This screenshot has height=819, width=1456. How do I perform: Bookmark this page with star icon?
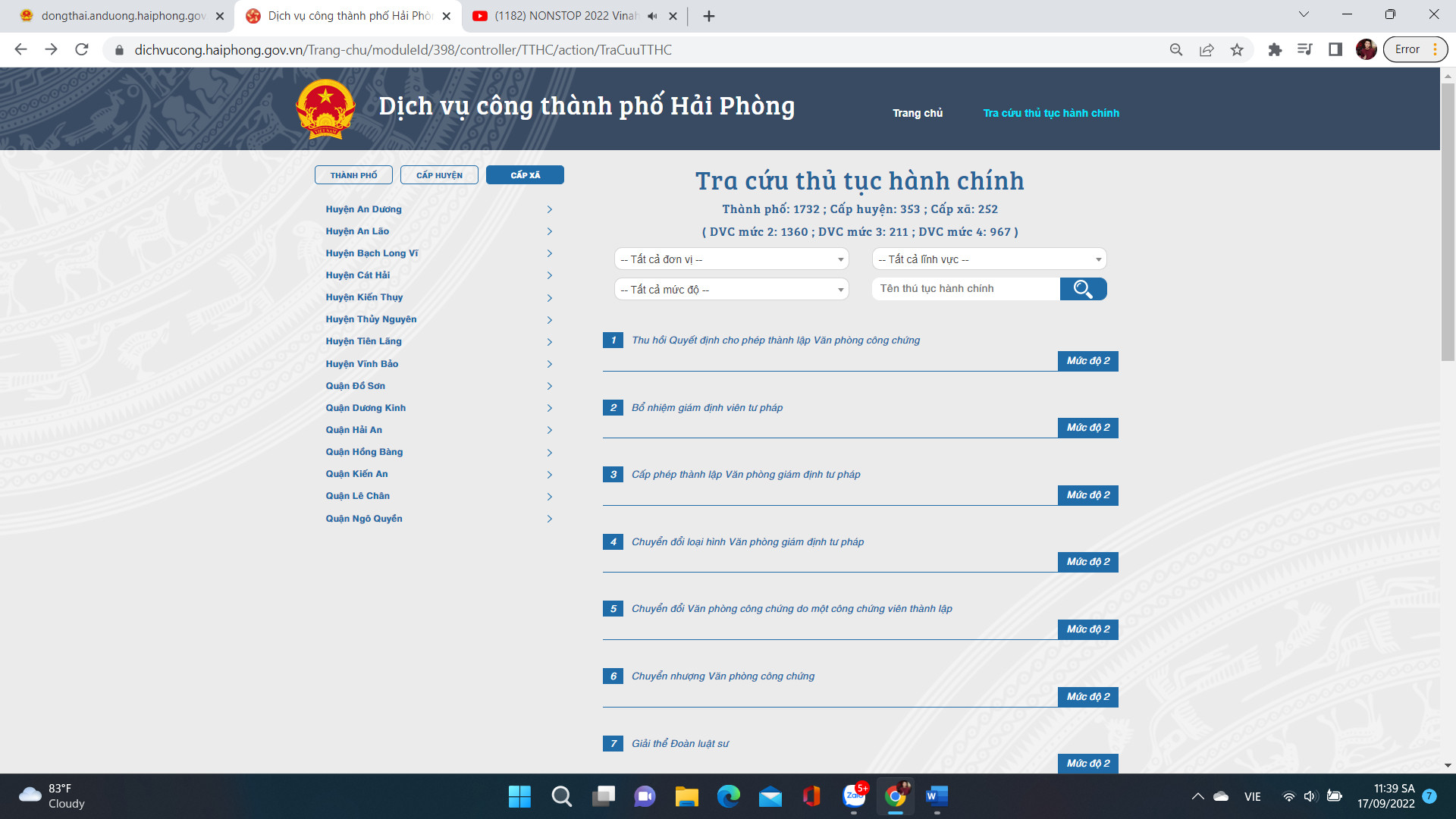click(x=1237, y=50)
